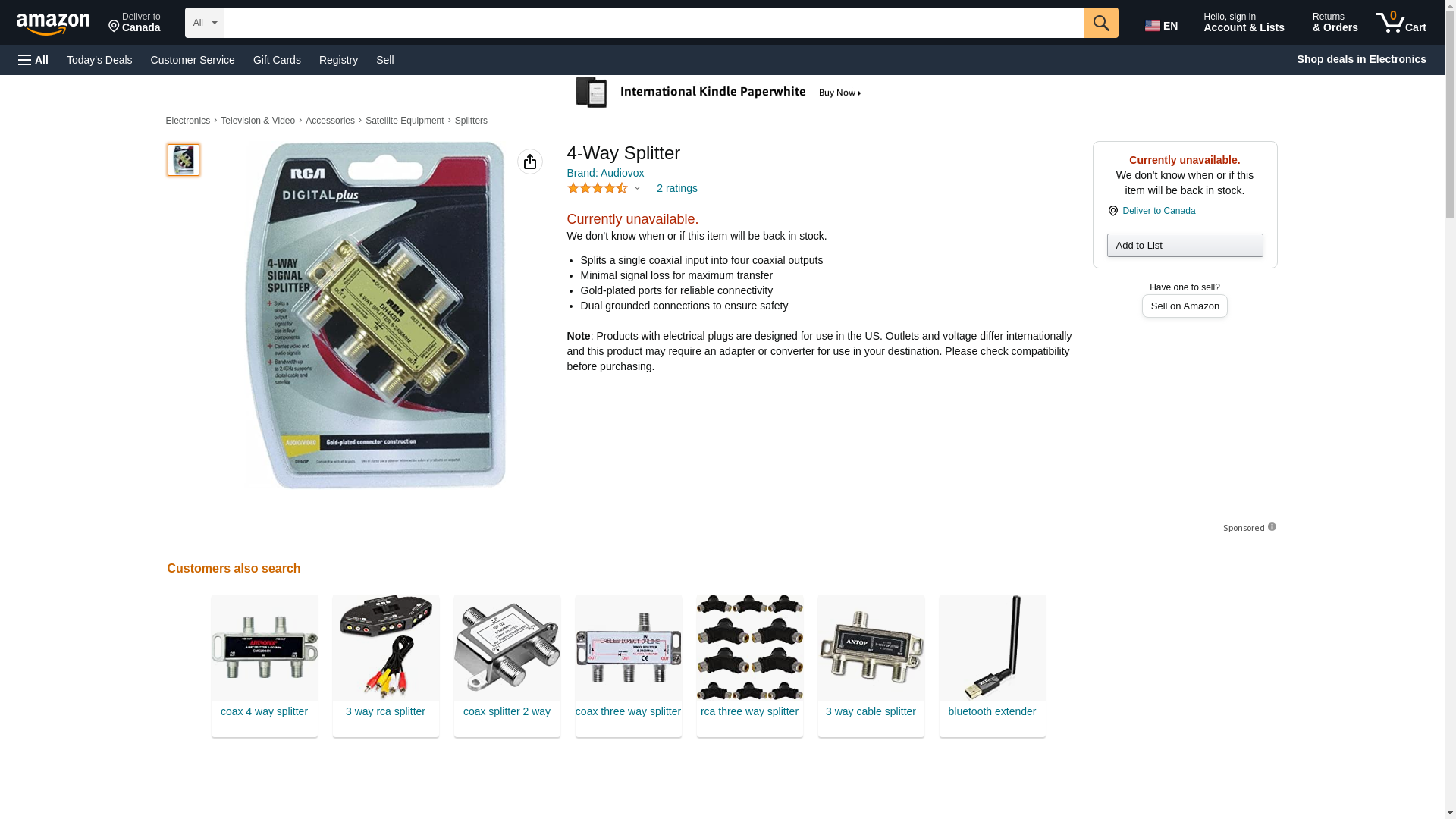Click the share icon on product image
Viewport: 1456px width, 819px height.
tap(530, 162)
